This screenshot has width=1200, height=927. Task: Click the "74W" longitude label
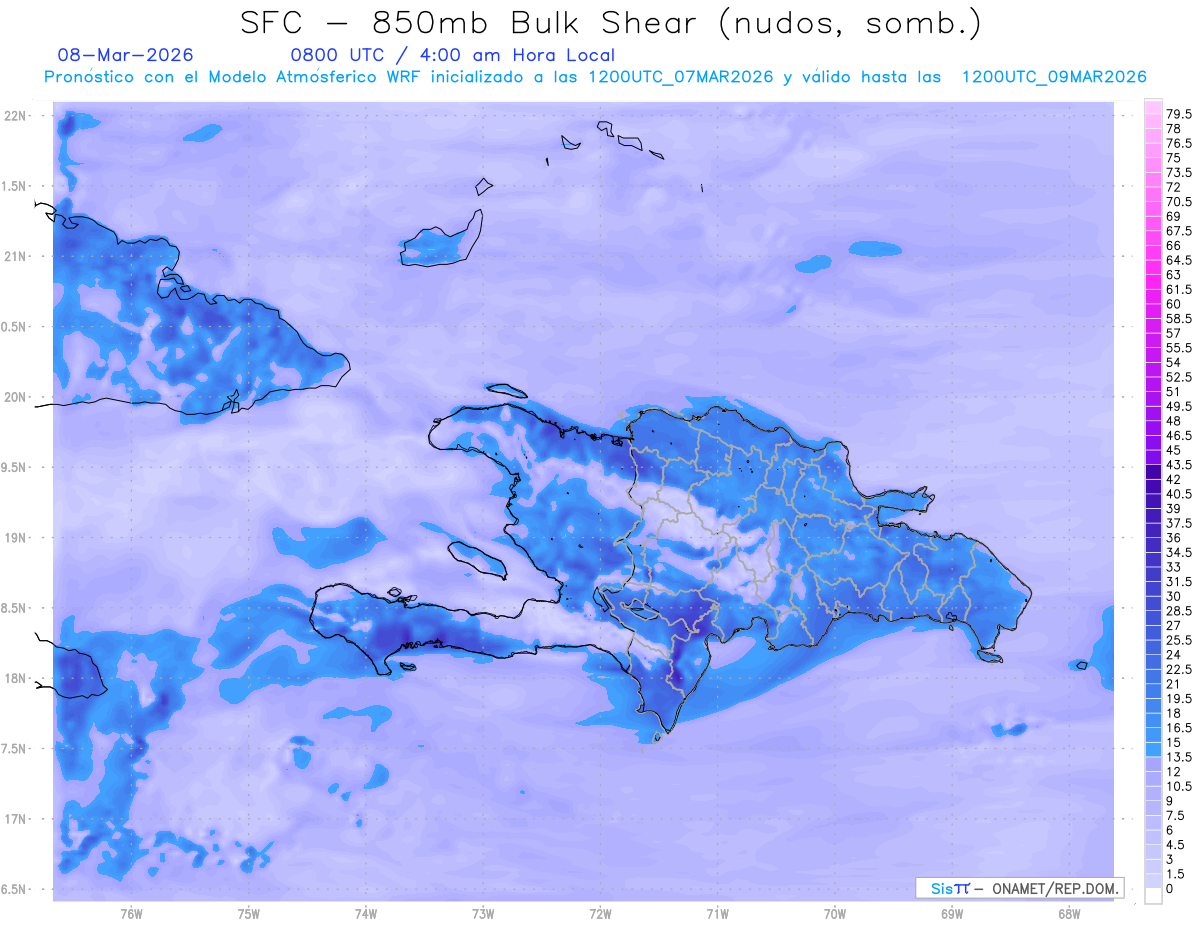(366, 914)
